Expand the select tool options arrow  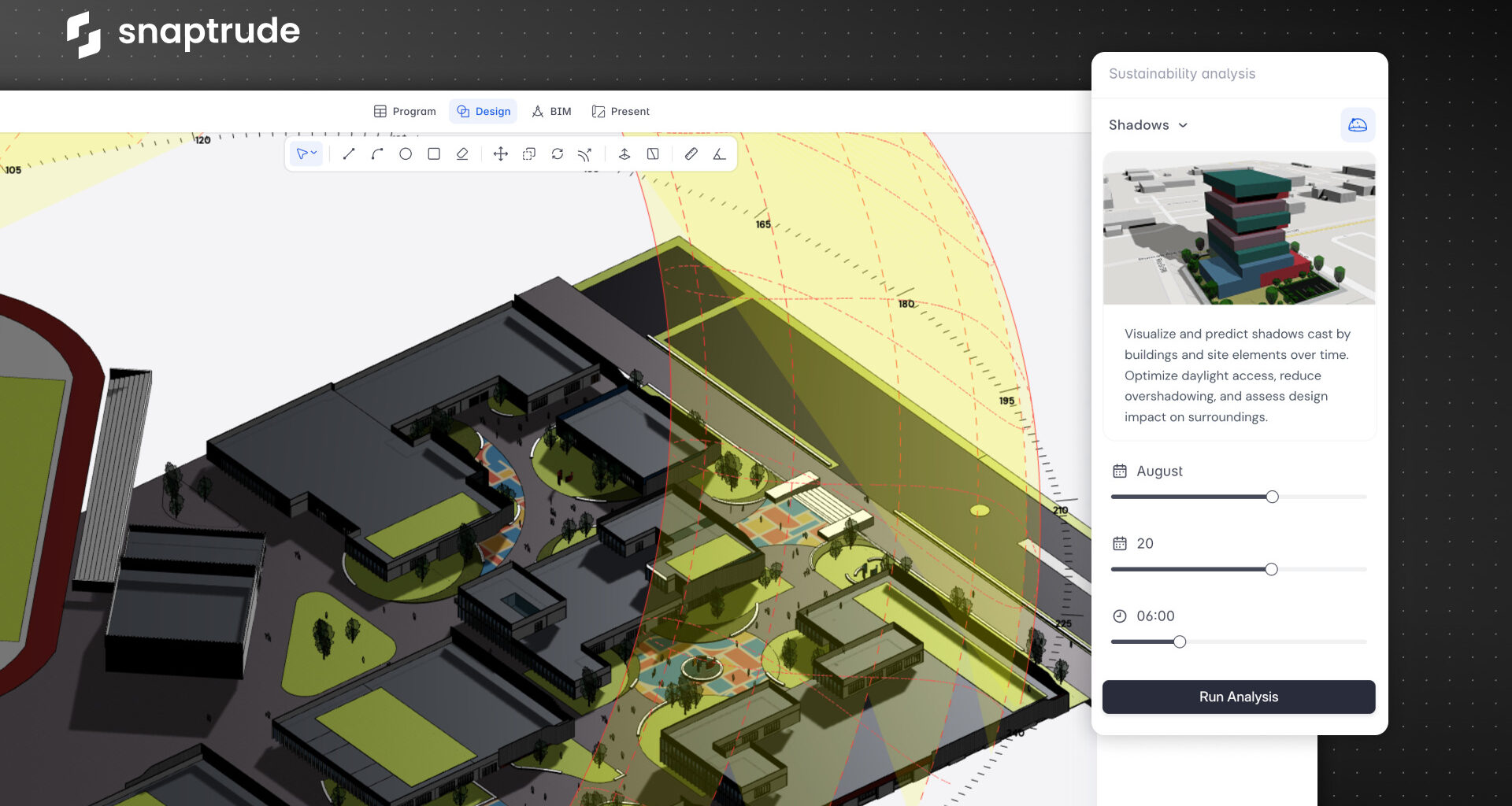pos(314,153)
